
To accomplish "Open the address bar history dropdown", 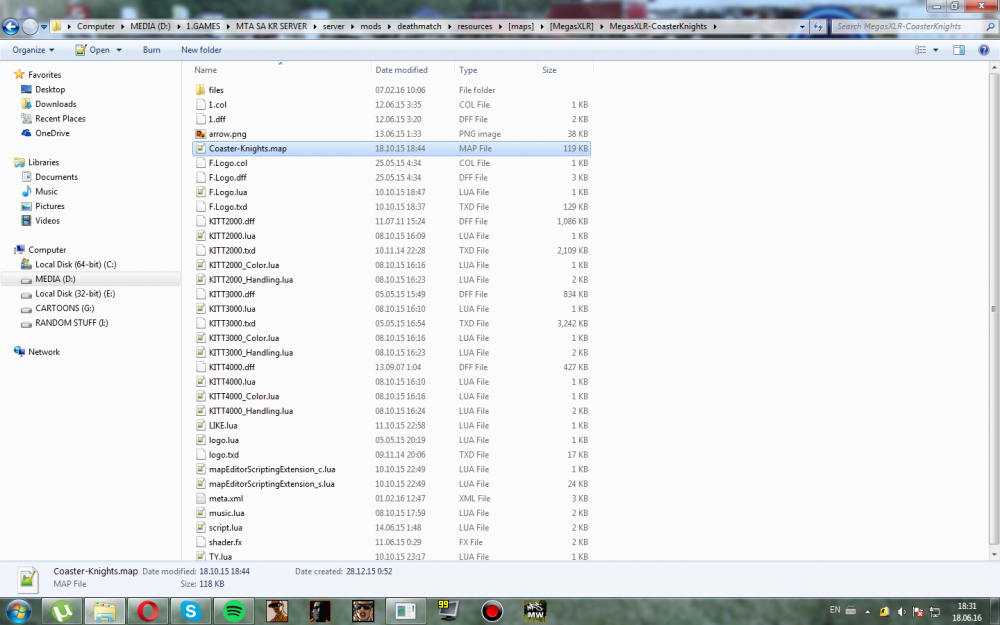I will 802,26.
